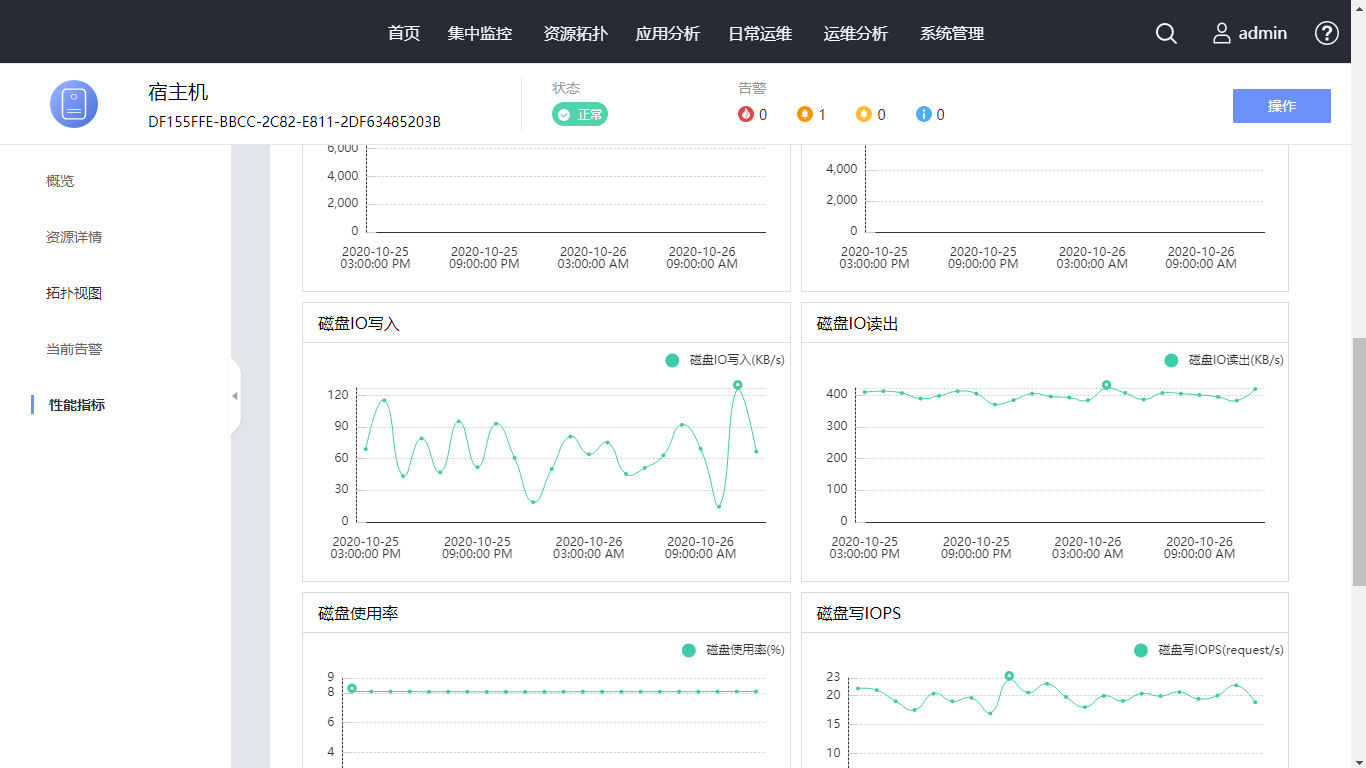Toggle 磁盘使用率(%) legend series
The height and width of the screenshot is (768, 1366).
734,650
